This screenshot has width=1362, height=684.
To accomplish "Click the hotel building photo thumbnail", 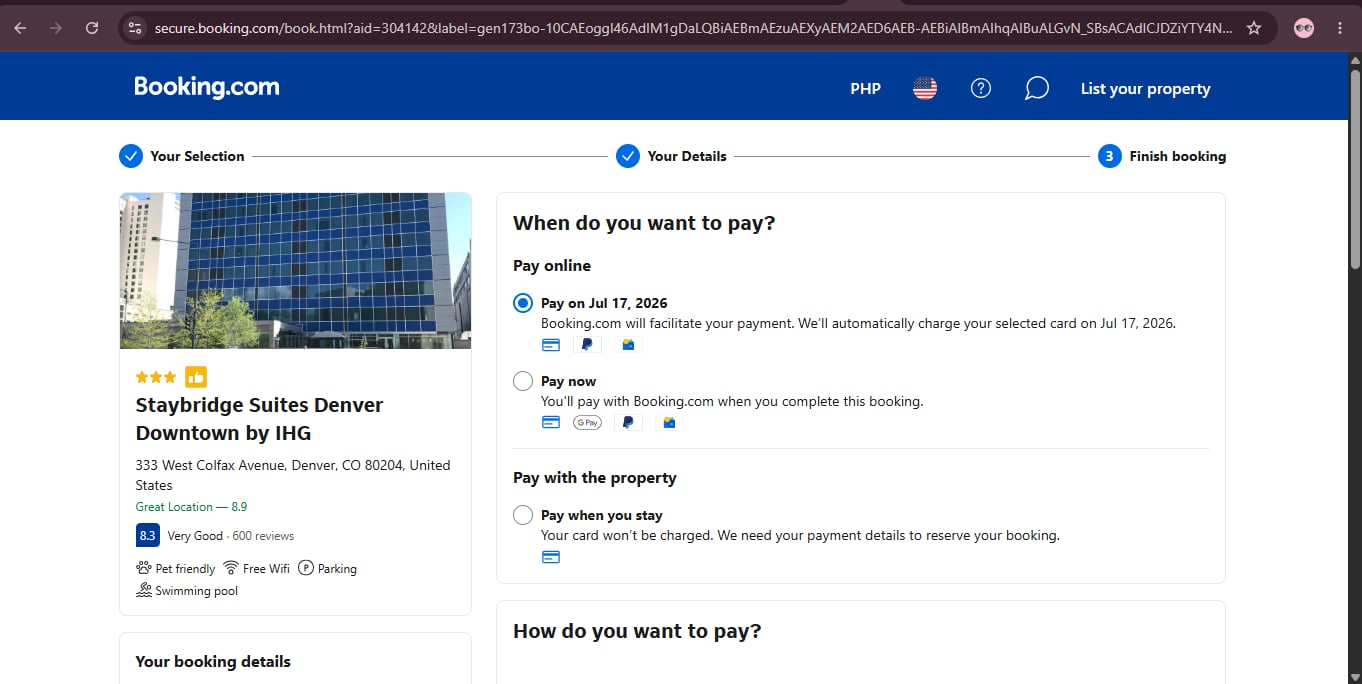I will tap(295, 271).
